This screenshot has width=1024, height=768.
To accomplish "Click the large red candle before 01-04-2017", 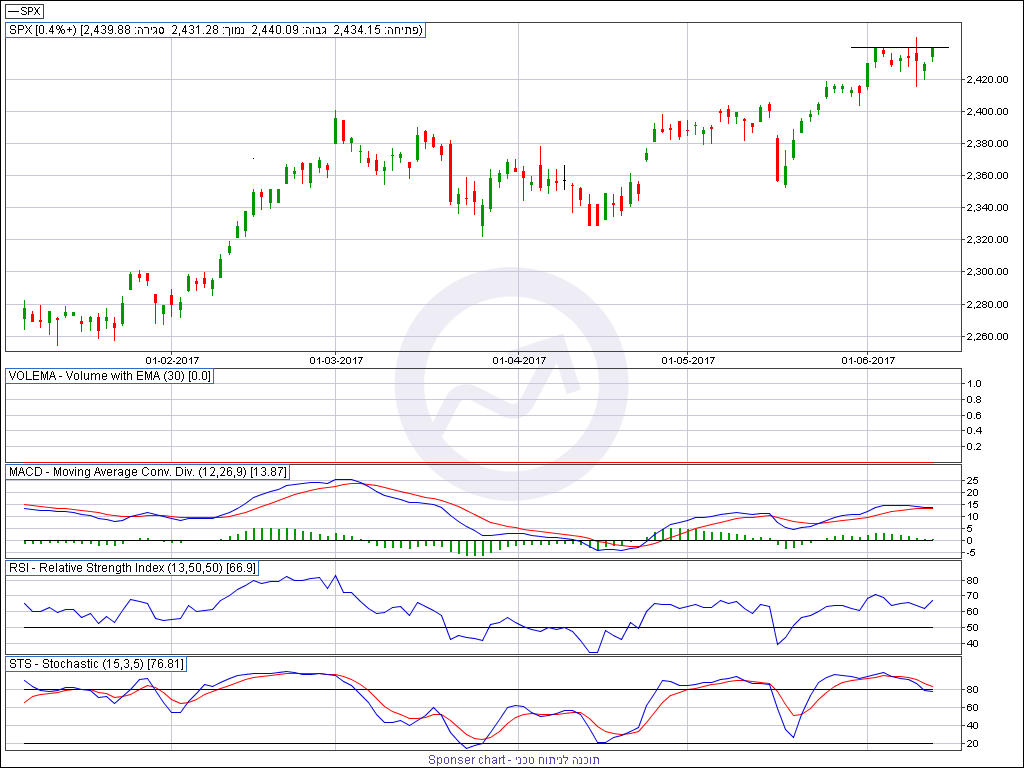I will (x=451, y=172).
